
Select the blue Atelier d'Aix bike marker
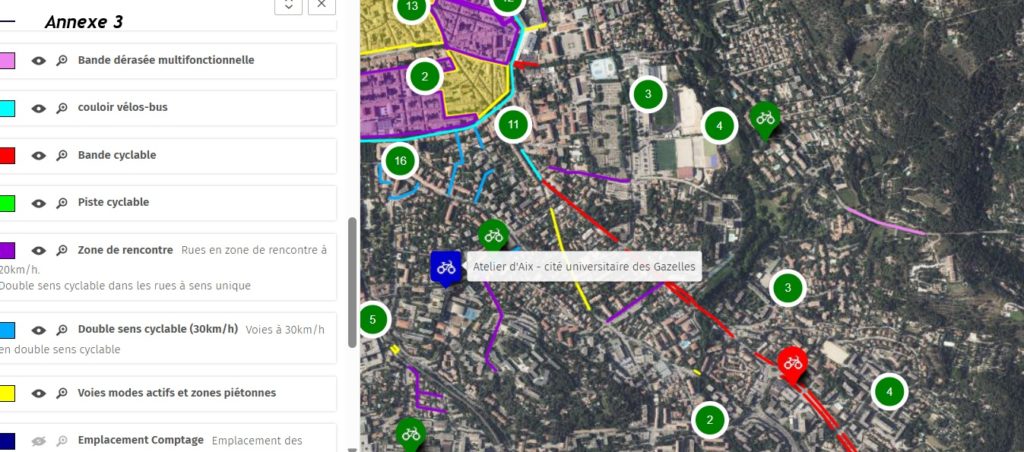pos(445,267)
